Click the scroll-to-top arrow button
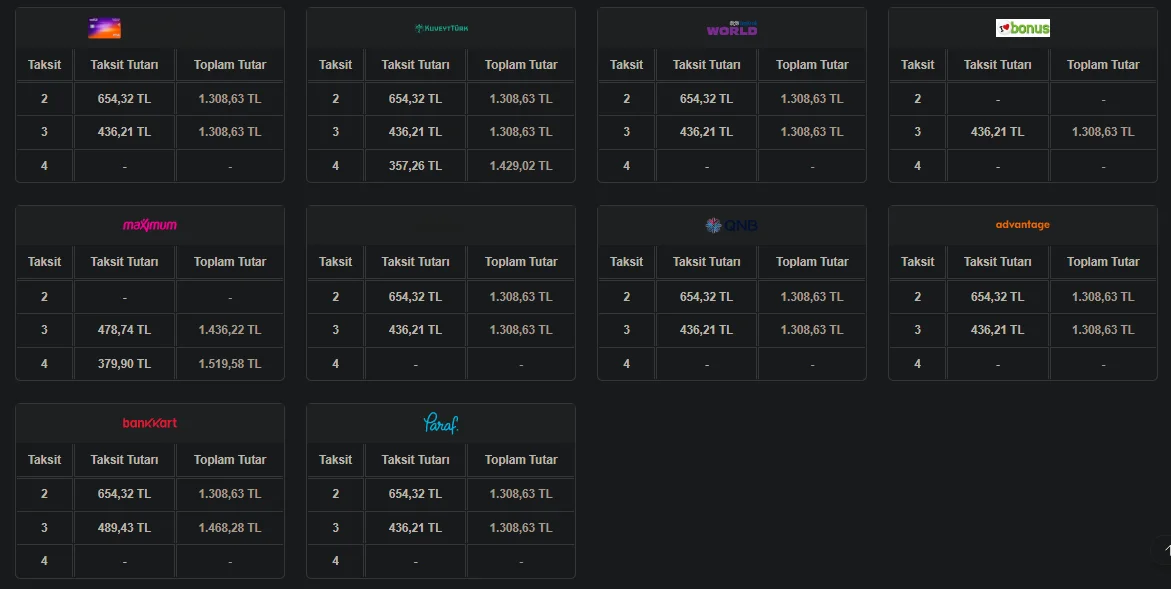Viewport: 1171px width, 589px height. tap(1165, 549)
